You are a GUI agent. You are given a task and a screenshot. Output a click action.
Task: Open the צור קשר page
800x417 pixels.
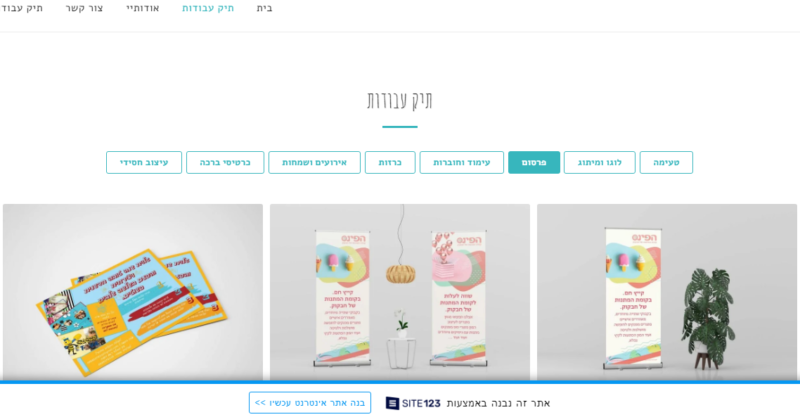pyautogui.click(x=84, y=8)
